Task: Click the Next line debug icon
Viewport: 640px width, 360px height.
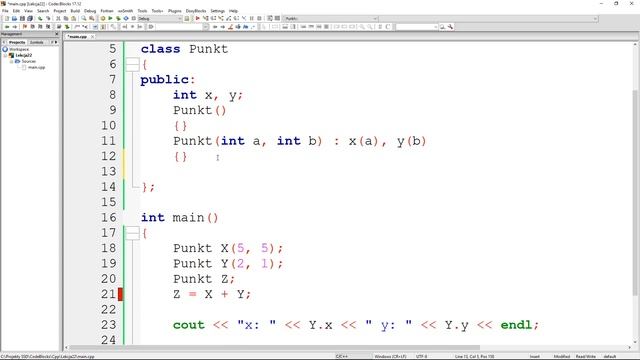Action: pyautogui.click(x=213, y=18)
